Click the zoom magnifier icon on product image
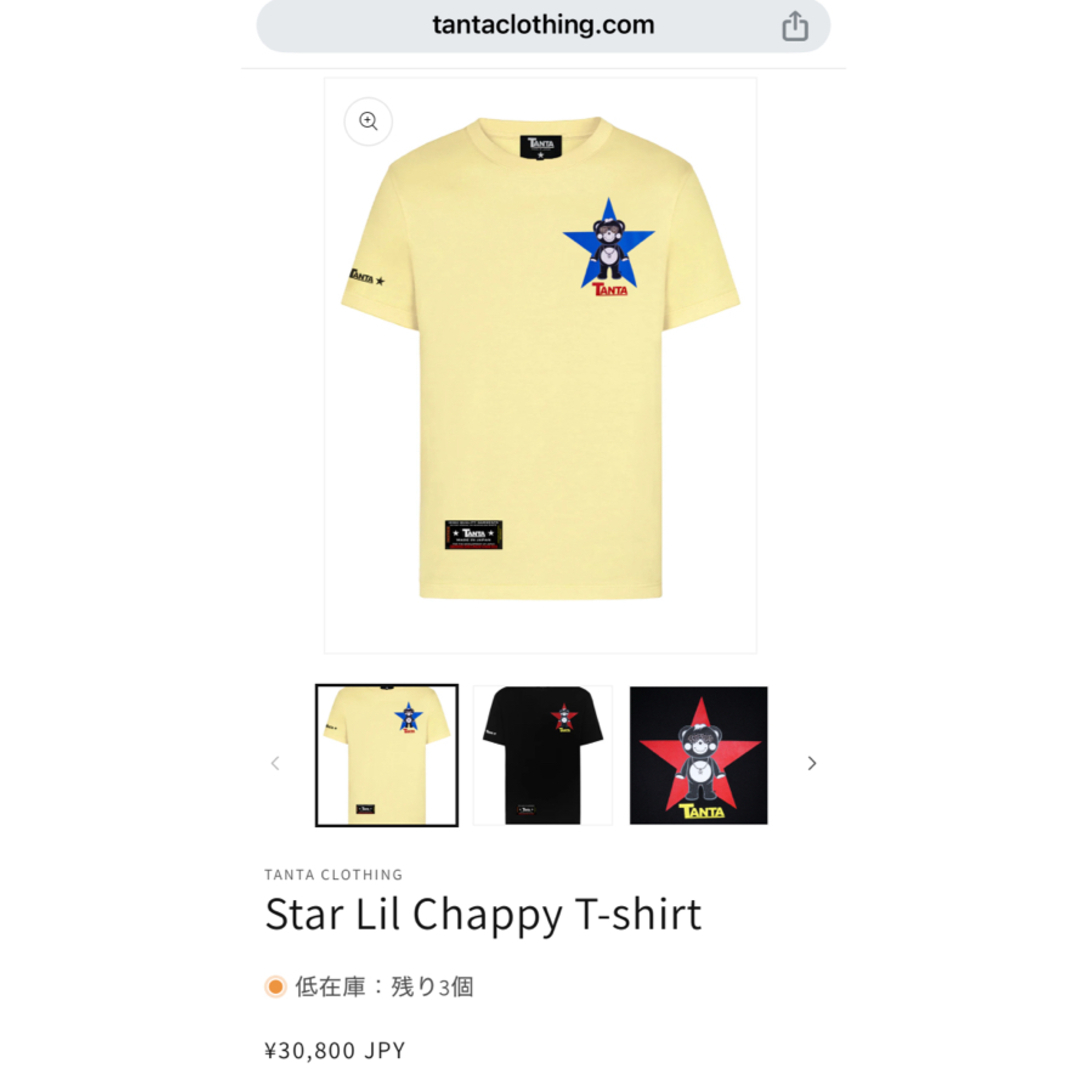Image resolution: width=1080 pixels, height=1080 pixels. 368,122
